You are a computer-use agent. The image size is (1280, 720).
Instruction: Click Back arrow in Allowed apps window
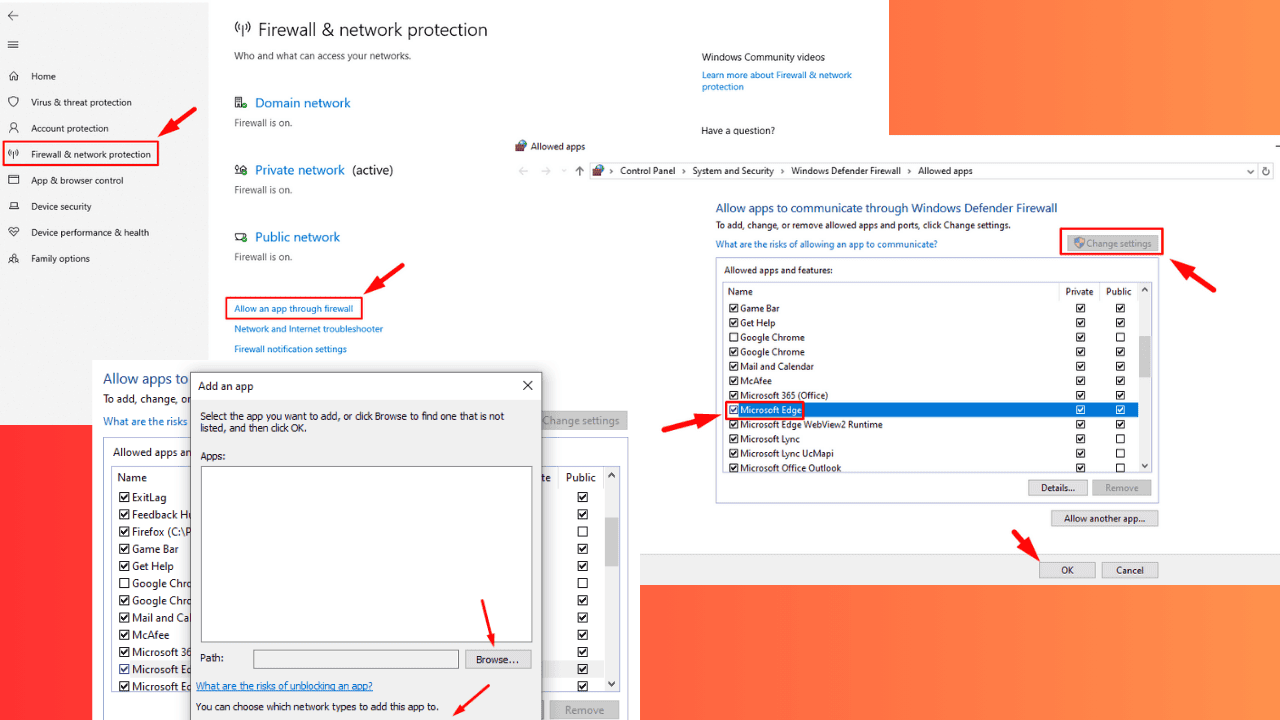523,171
